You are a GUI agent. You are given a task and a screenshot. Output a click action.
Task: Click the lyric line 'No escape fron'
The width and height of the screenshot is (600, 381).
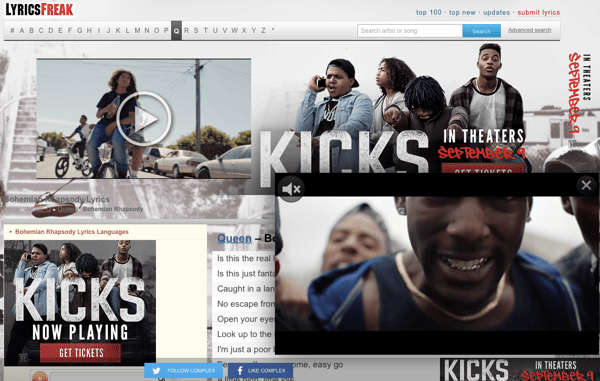coord(246,304)
